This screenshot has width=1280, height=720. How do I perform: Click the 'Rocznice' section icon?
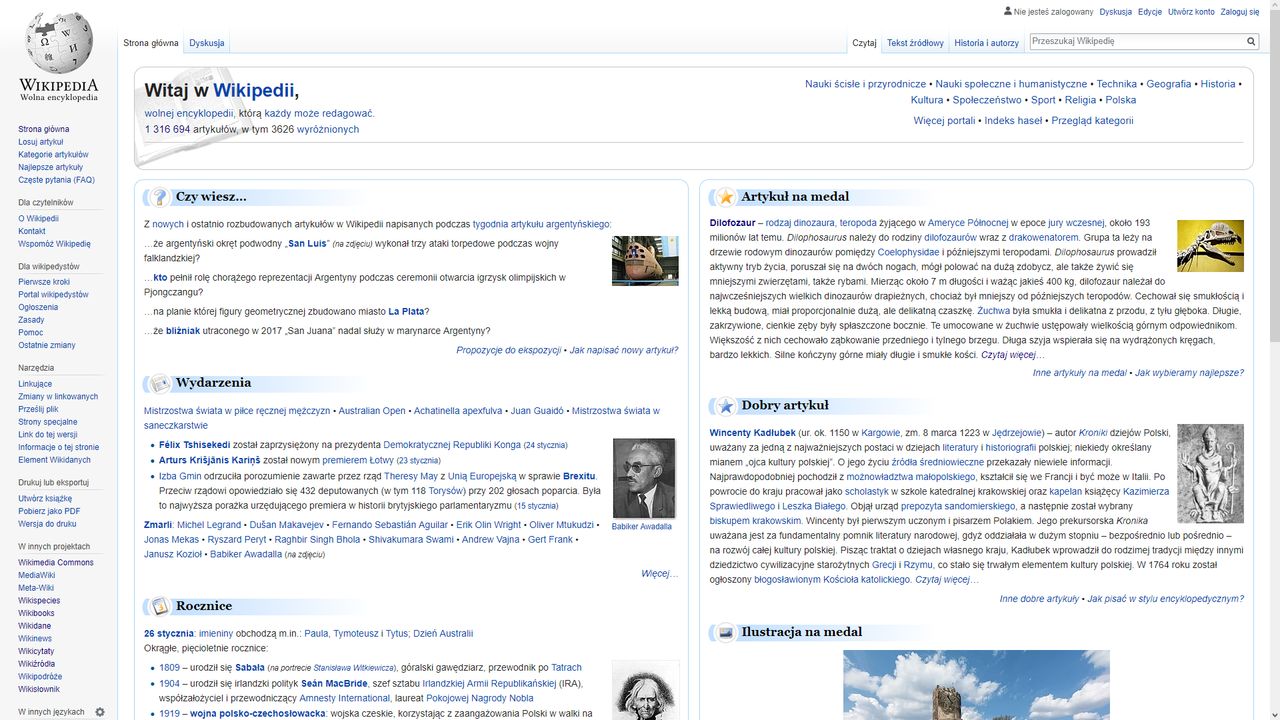click(160, 606)
